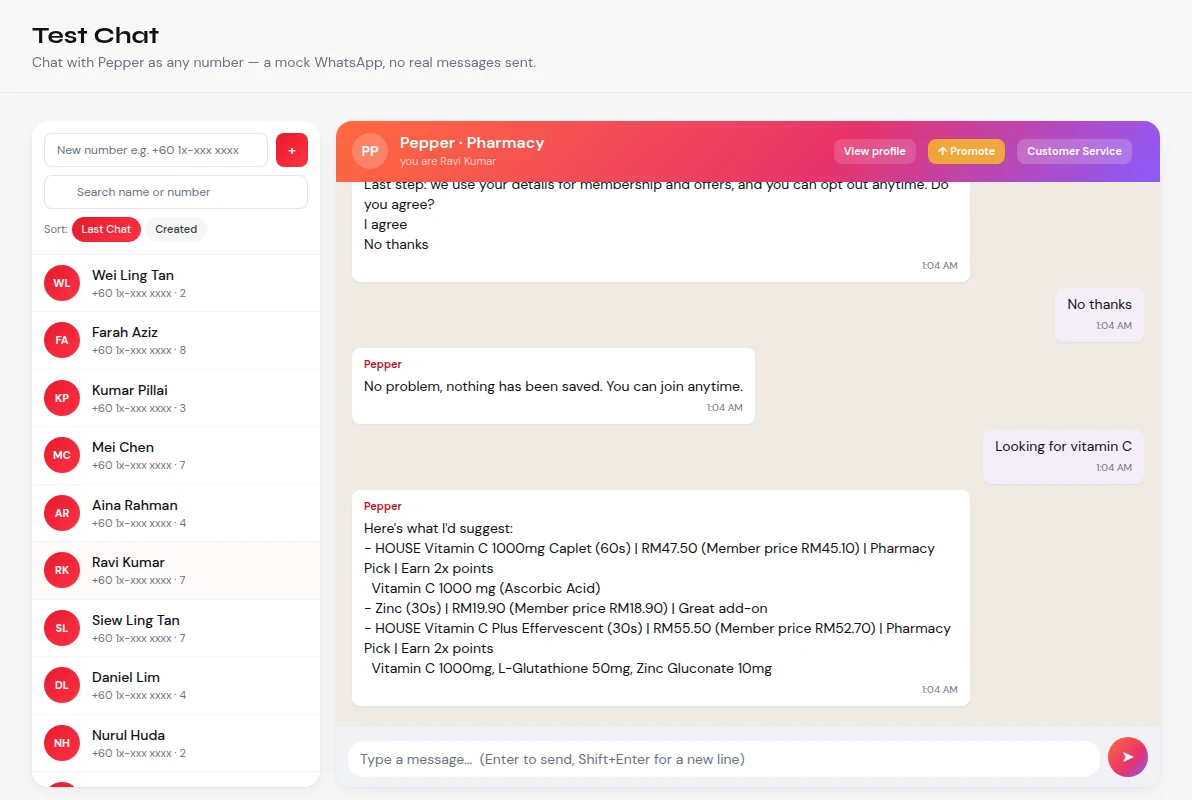1192x800 pixels.
Task: Click 'No problem, nothing has been saved' message
Action: pos(553,386)
